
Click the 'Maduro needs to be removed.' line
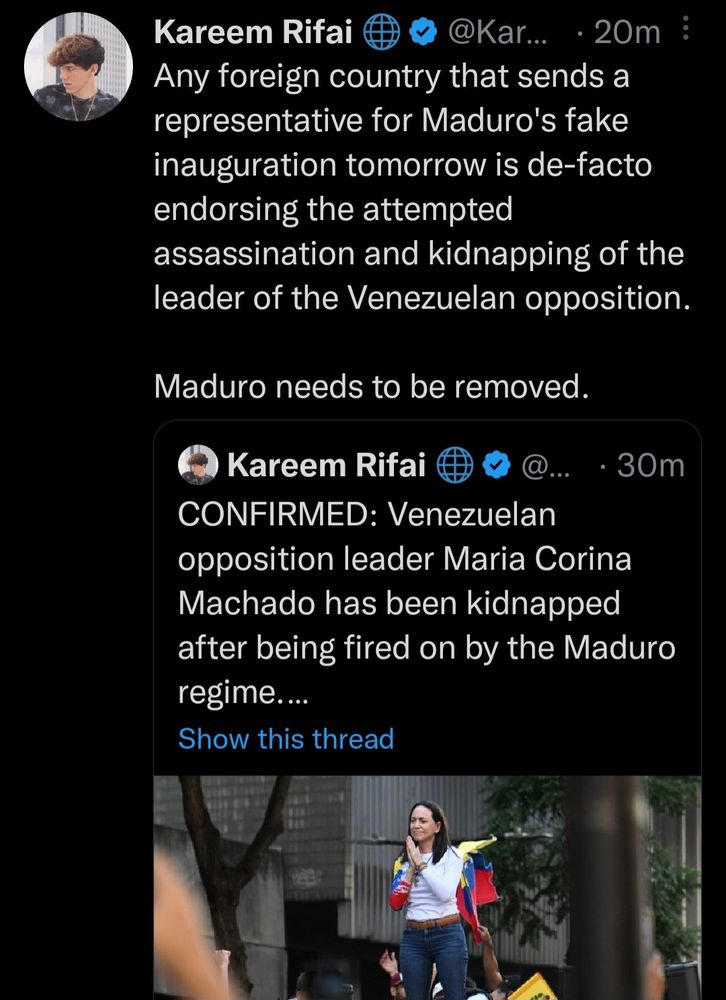(371, 386)
